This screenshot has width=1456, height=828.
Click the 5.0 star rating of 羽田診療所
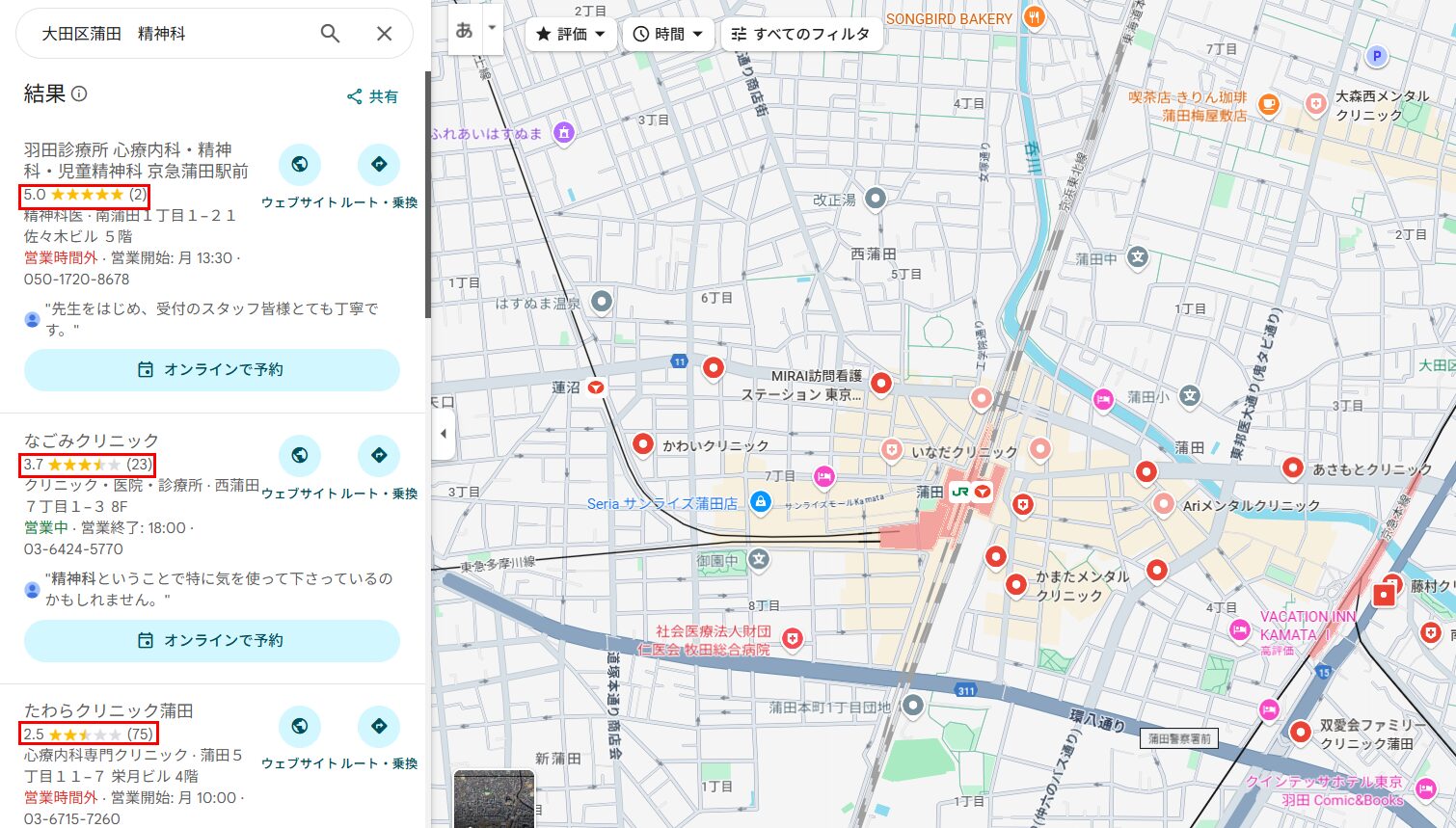click(85, 195)
